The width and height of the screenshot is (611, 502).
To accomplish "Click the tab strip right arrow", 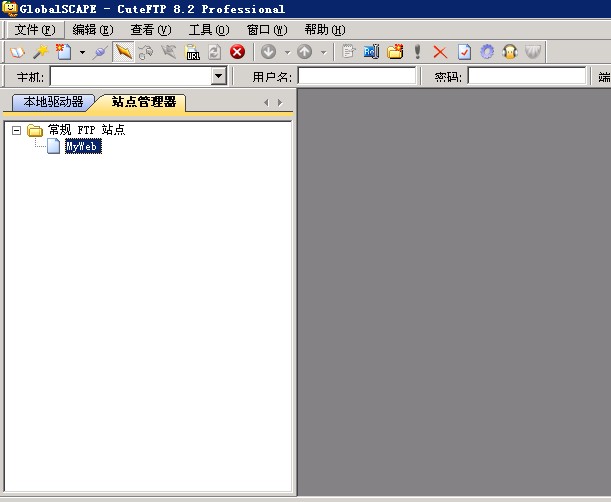I will point(280,103).
